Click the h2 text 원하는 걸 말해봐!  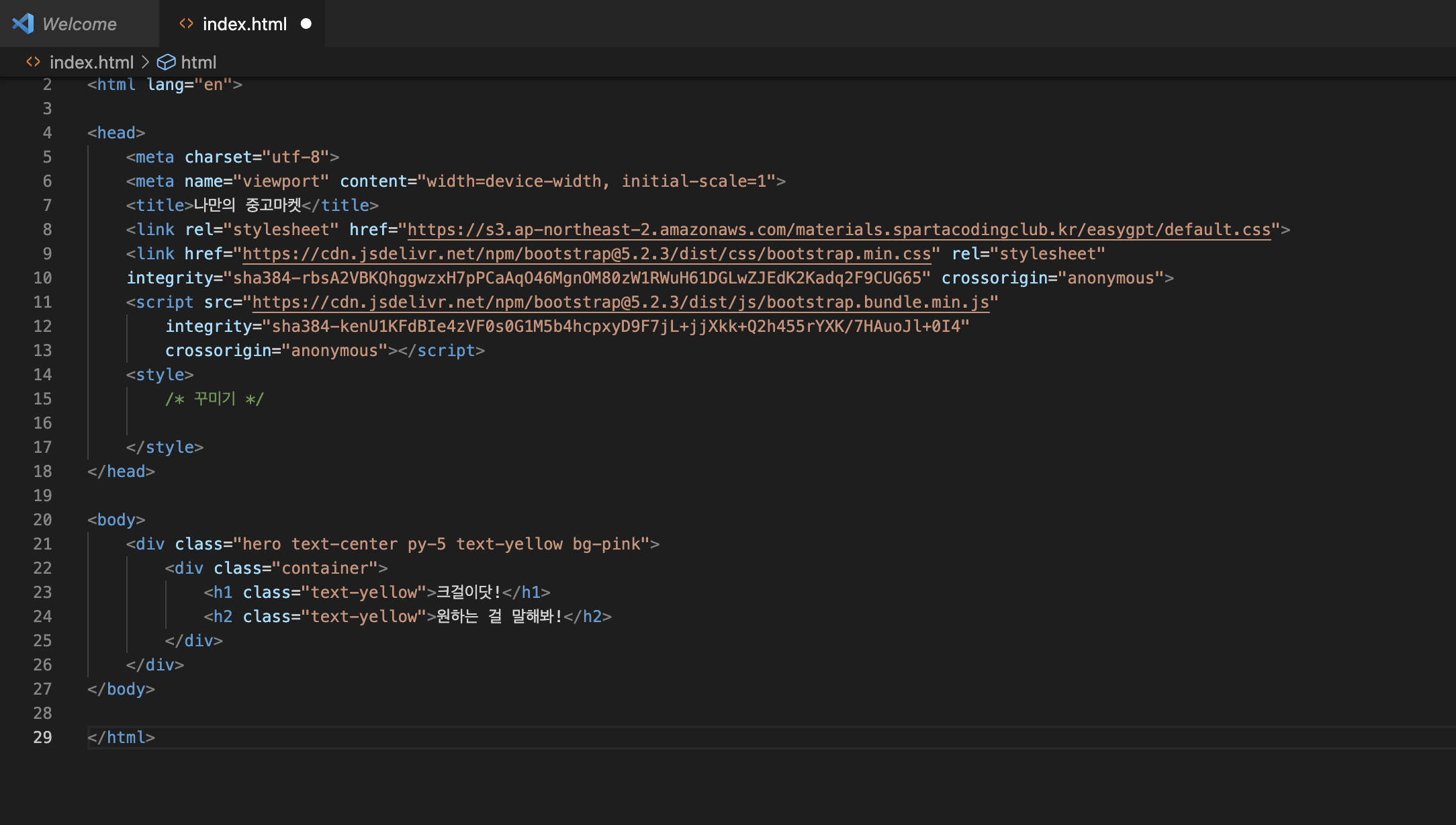(500, 617)
